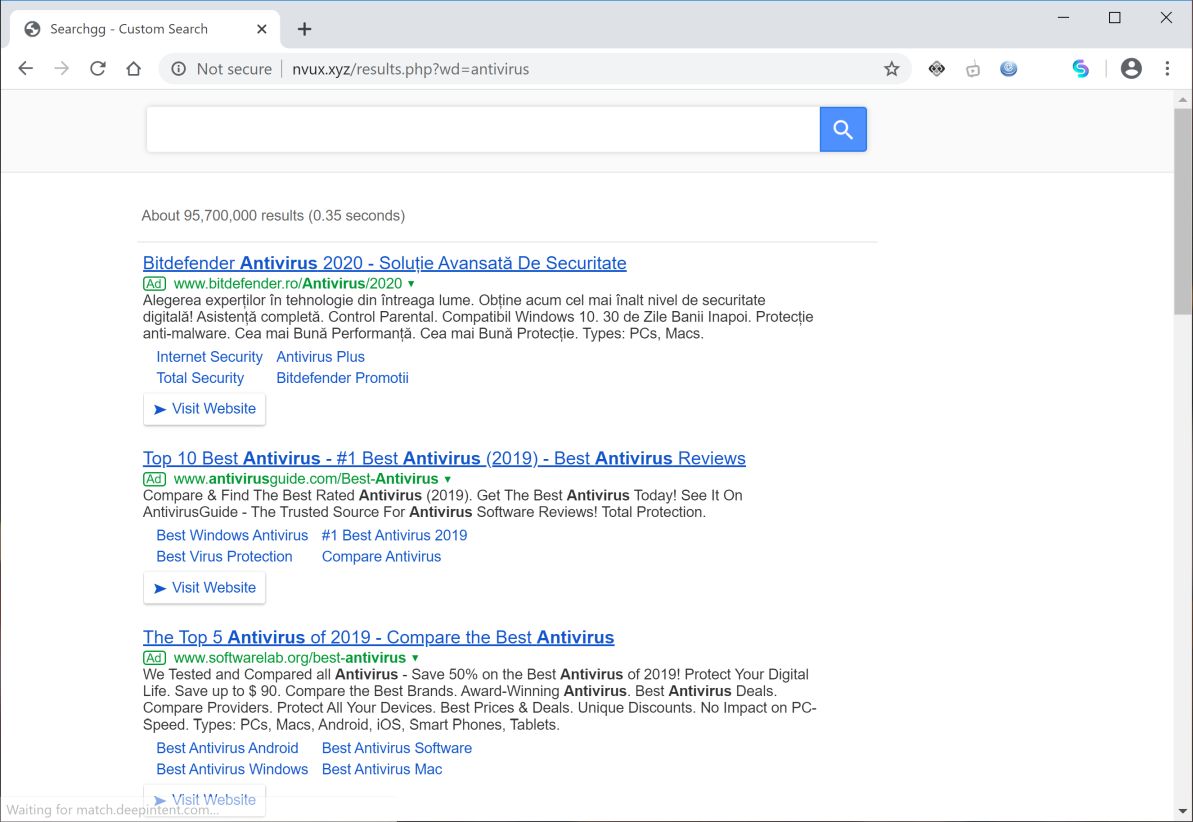
Task: Switch to the Searchgg - Custom Search tab
Action: pos(130,29)
